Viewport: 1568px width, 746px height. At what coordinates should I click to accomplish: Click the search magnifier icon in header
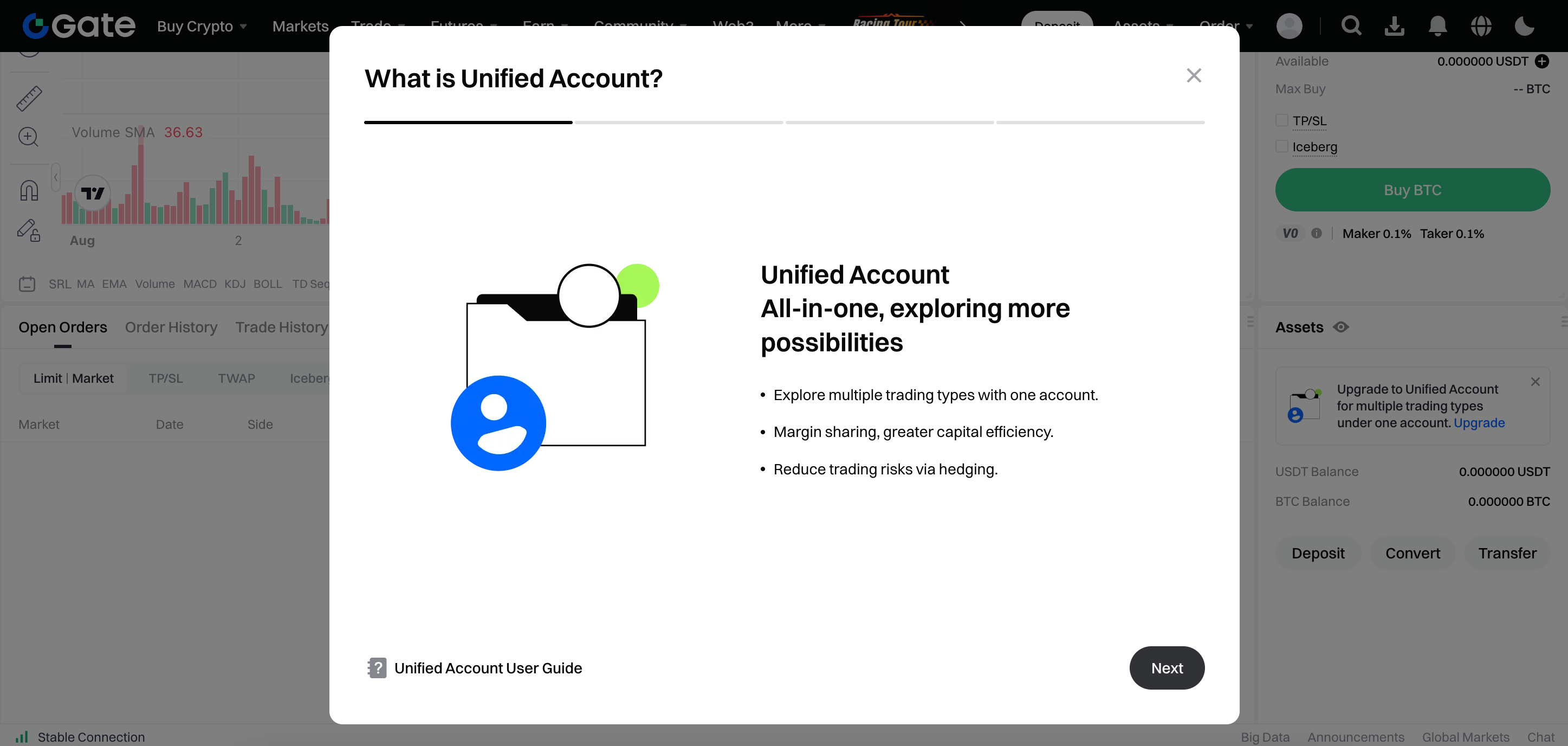pos(1351,25)
